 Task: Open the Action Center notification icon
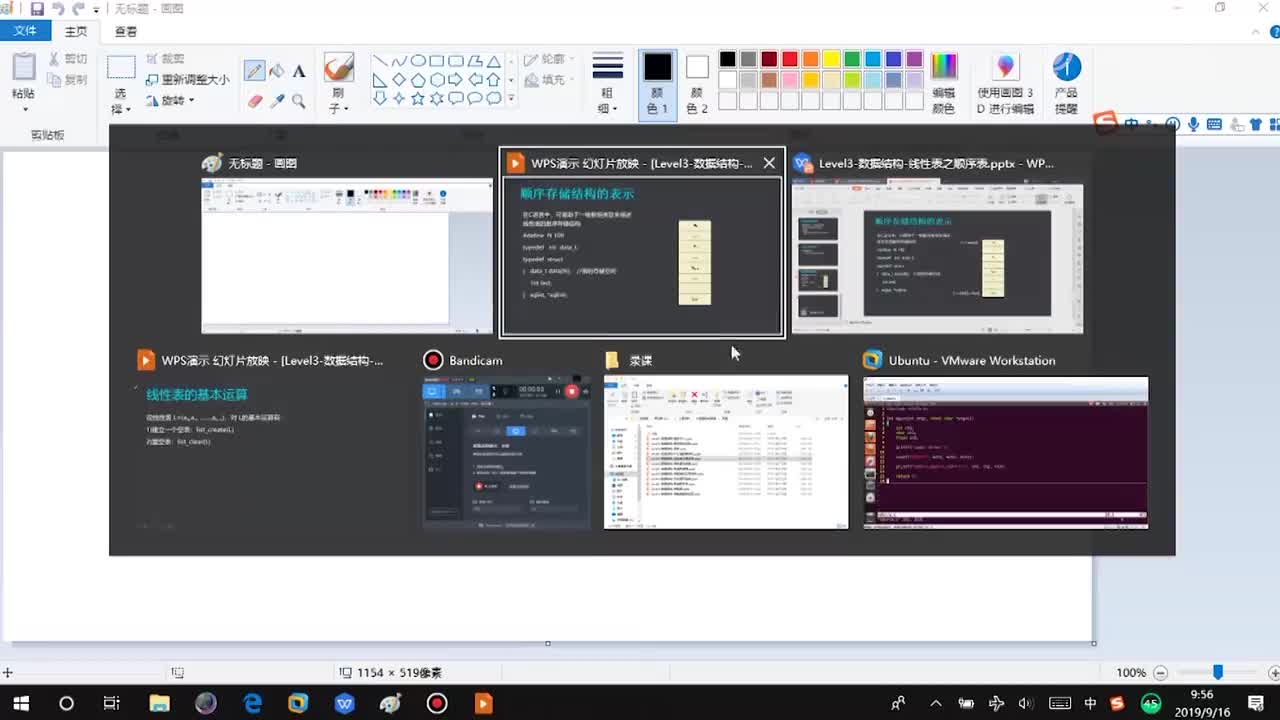point(1257,704)
